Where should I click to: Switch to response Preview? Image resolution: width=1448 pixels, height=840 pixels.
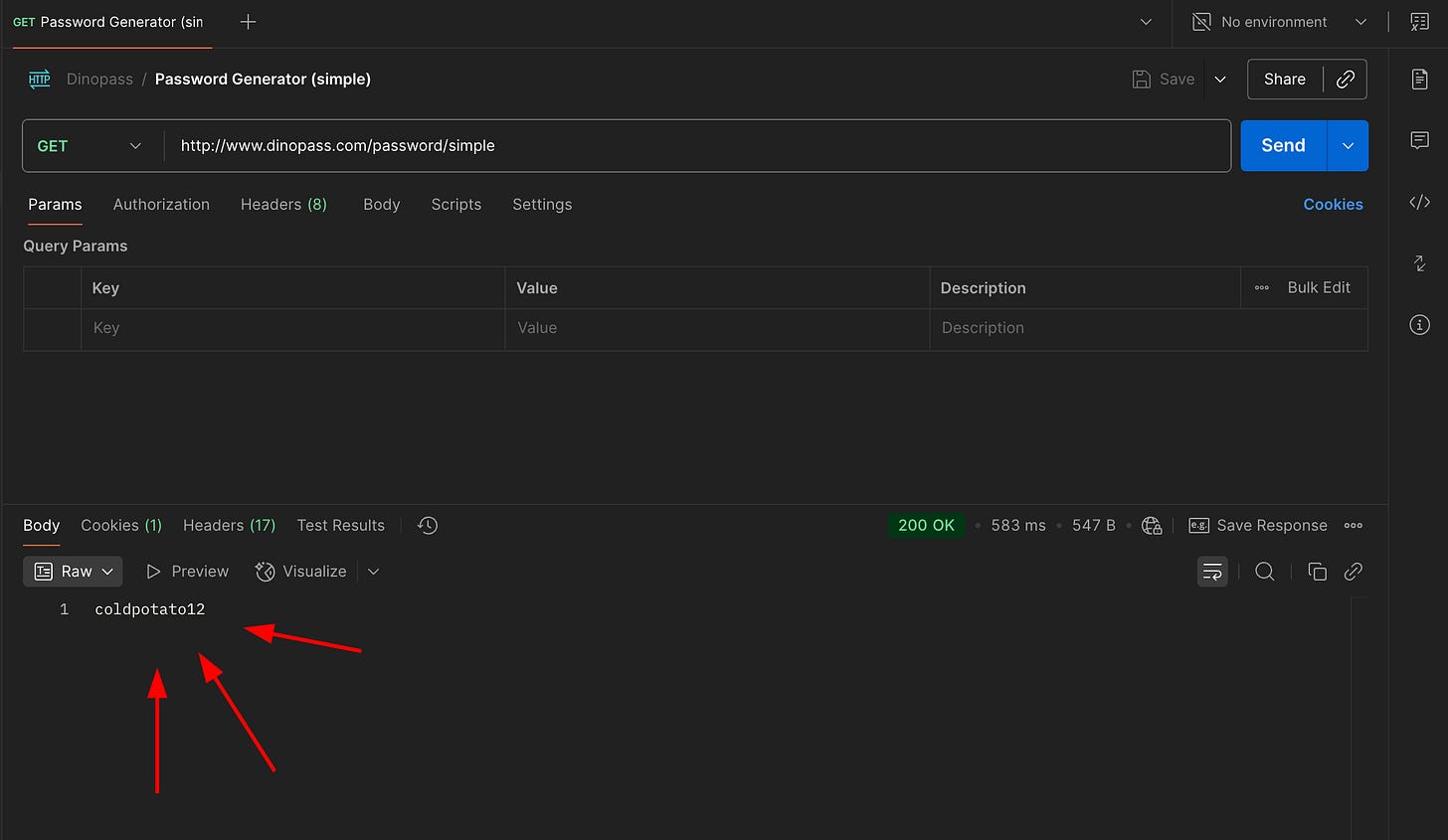pos(187,572)
